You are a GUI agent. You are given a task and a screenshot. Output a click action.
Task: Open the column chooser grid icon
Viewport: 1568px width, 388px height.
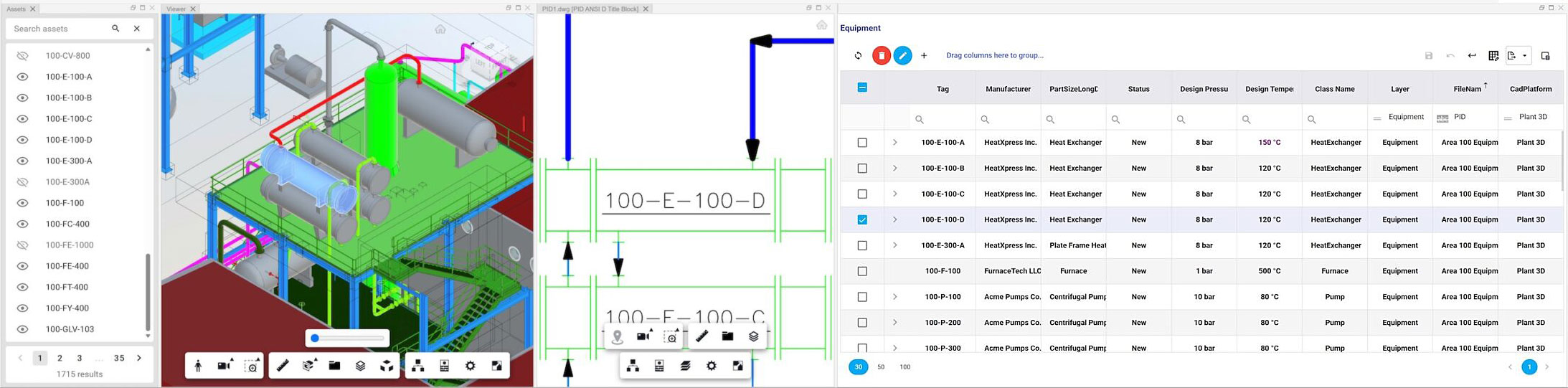coord(1493,55)
